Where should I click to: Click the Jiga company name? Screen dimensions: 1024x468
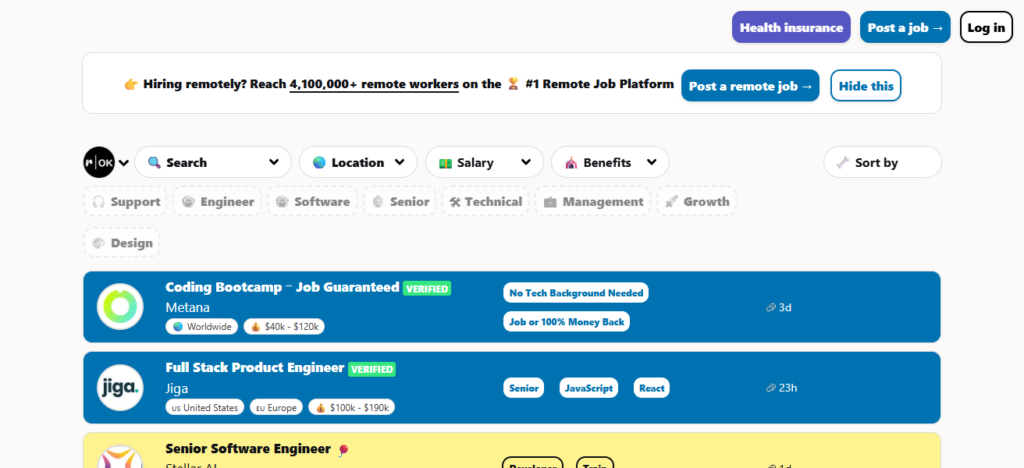[177, 389]
